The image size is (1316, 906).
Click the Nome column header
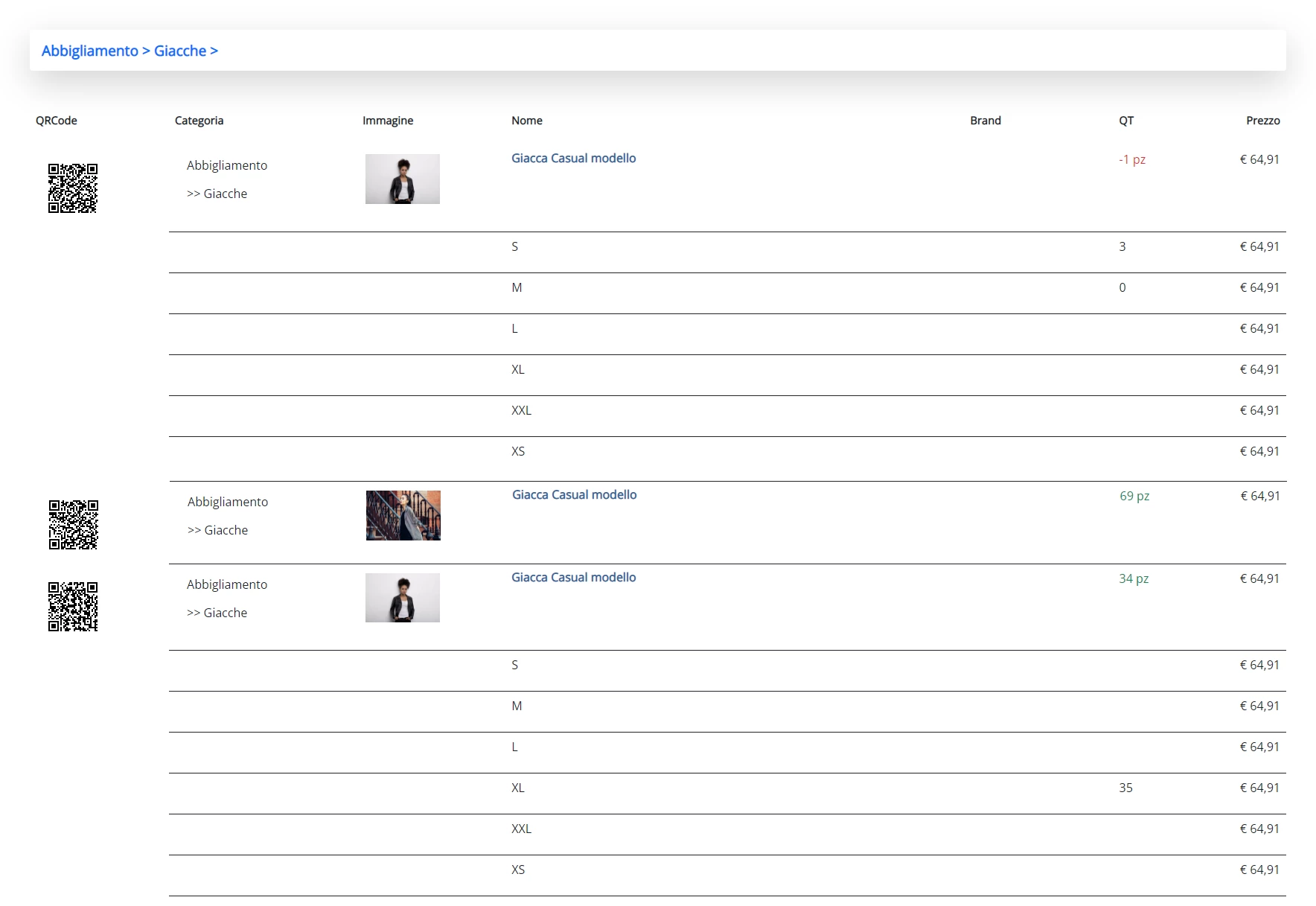click(x=527, y=121)
